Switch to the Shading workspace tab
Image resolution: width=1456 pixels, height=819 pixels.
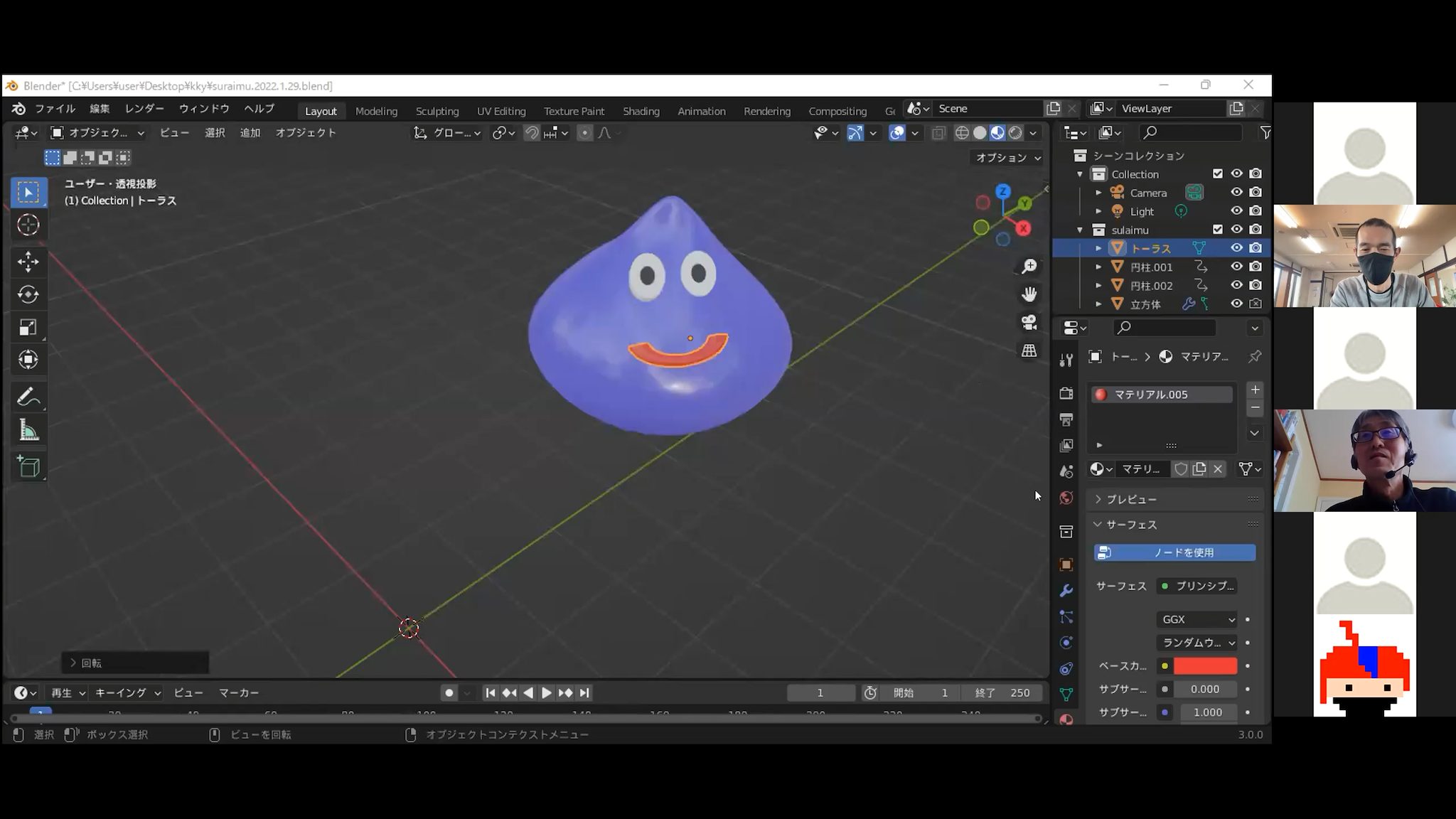click(641, 111)
